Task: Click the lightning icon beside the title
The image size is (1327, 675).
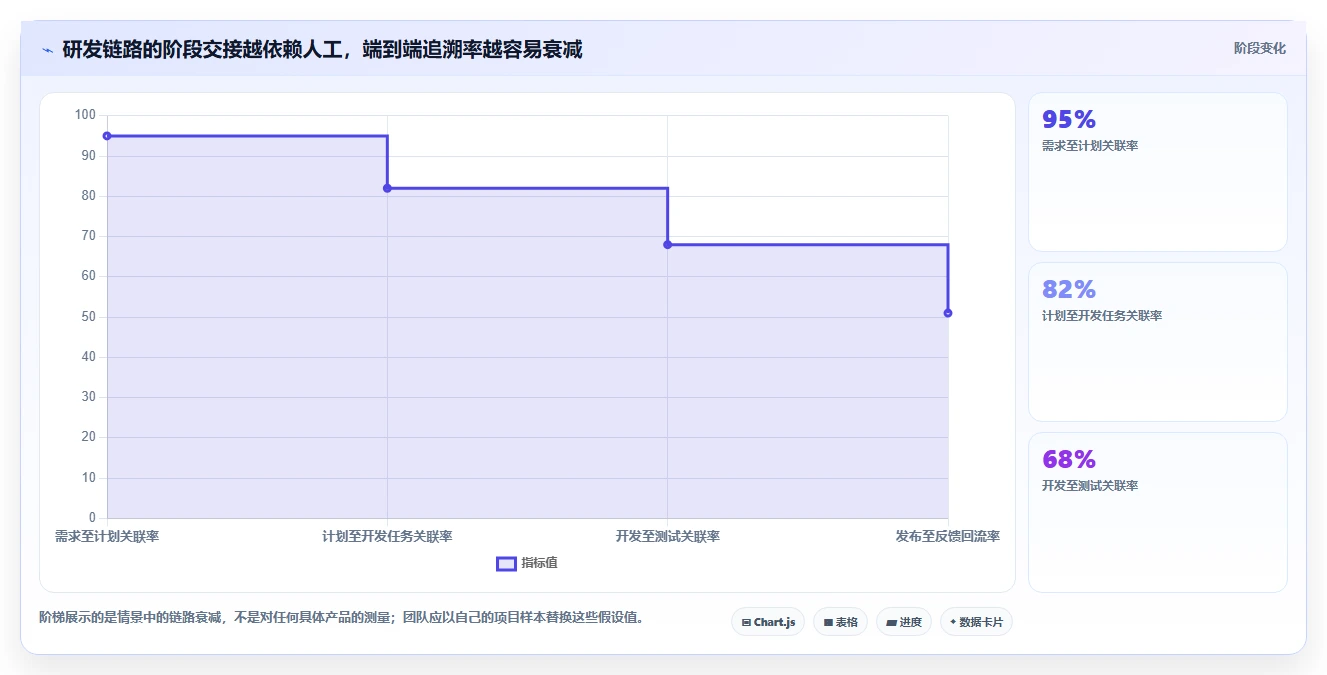Action: coord(47,50)
